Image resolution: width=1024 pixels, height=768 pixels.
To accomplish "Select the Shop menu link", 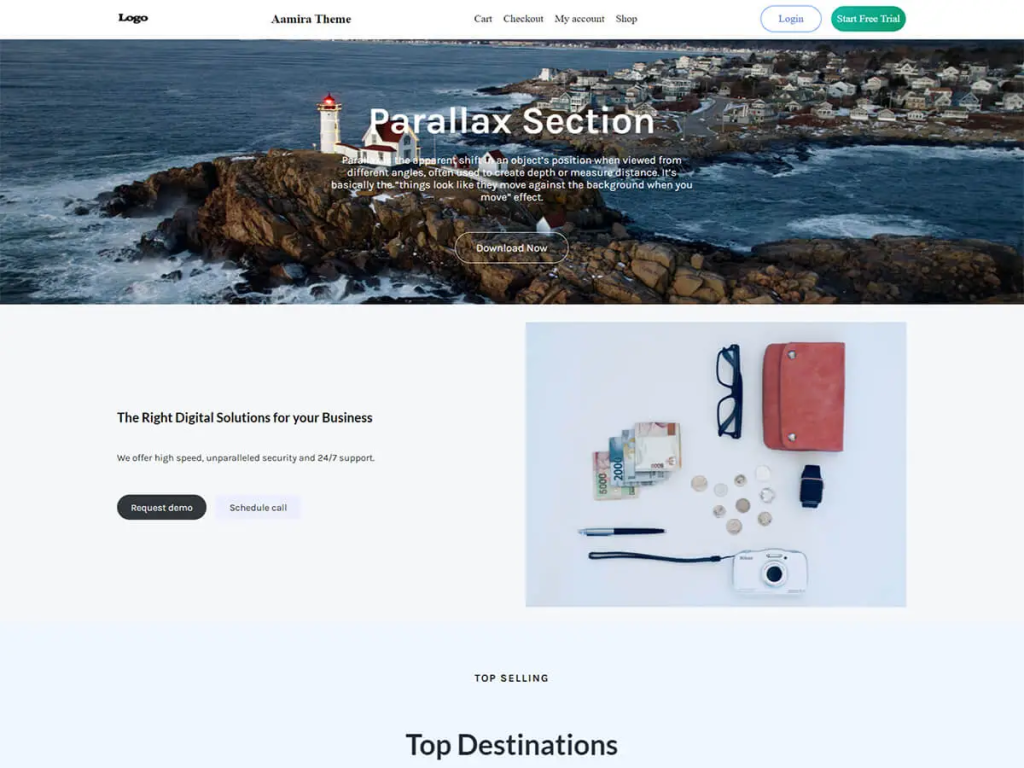I will (626, 19).
